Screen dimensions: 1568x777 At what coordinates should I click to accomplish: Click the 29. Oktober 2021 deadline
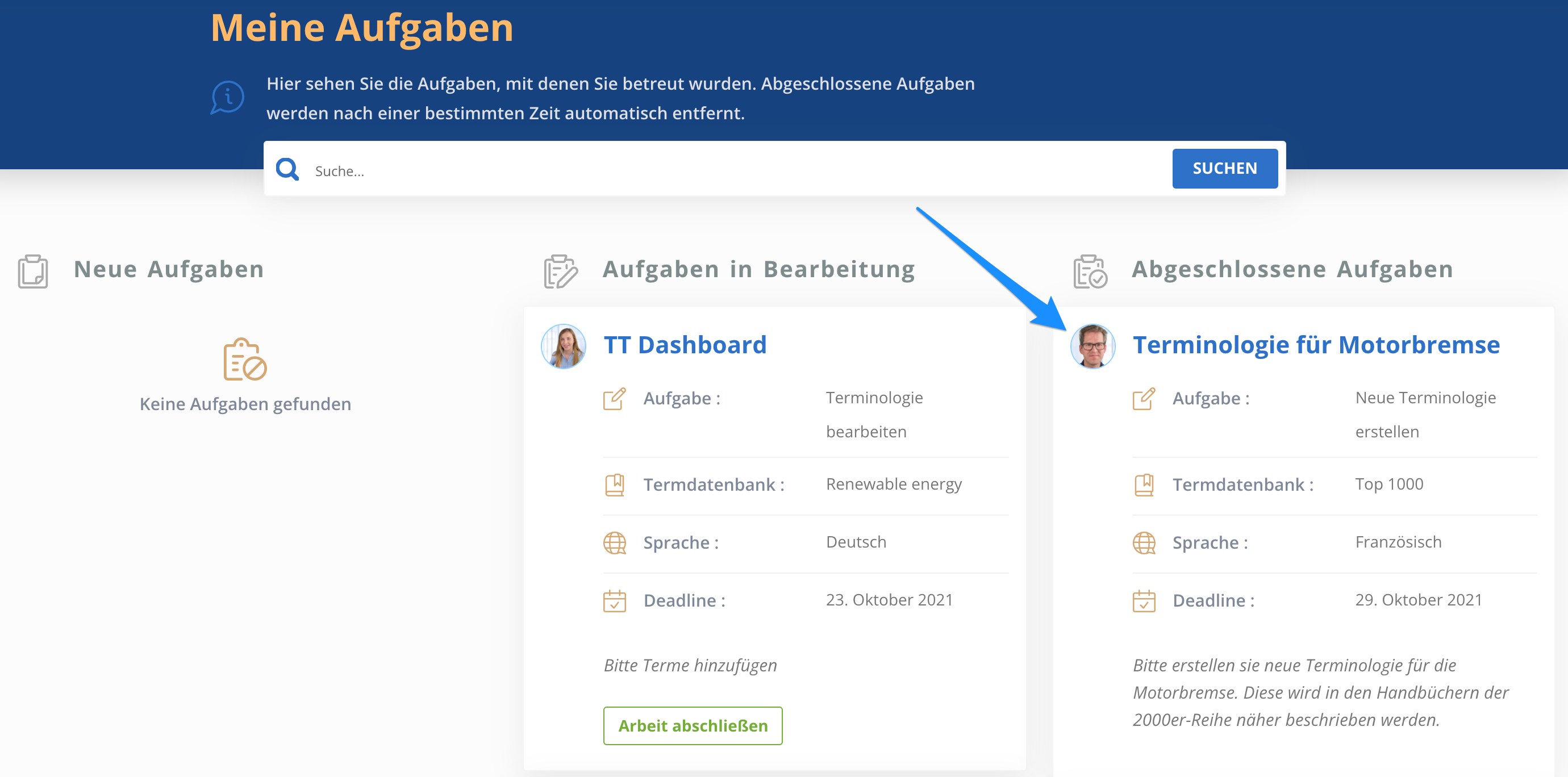[1419, 600]
